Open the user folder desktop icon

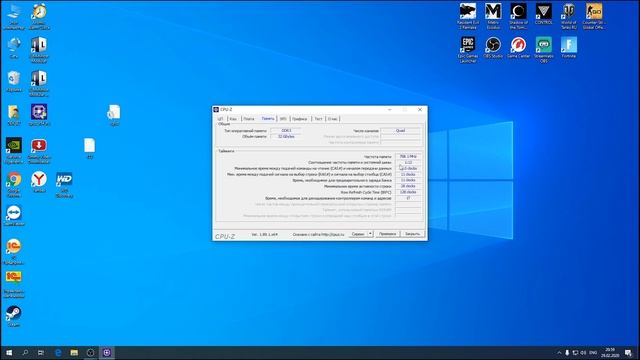[14, 115]
